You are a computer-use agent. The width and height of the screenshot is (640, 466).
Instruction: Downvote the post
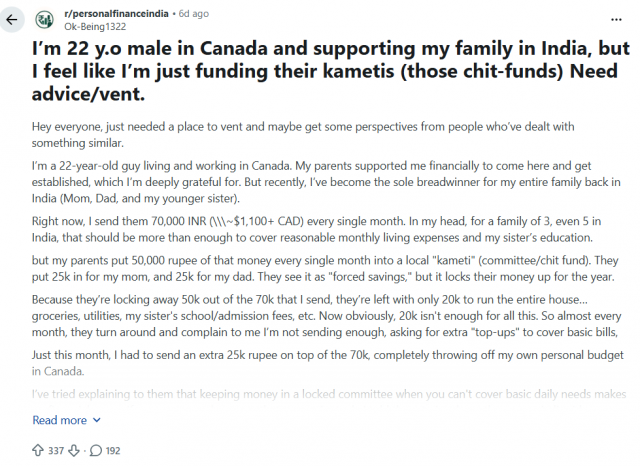[x=74, y=450]
